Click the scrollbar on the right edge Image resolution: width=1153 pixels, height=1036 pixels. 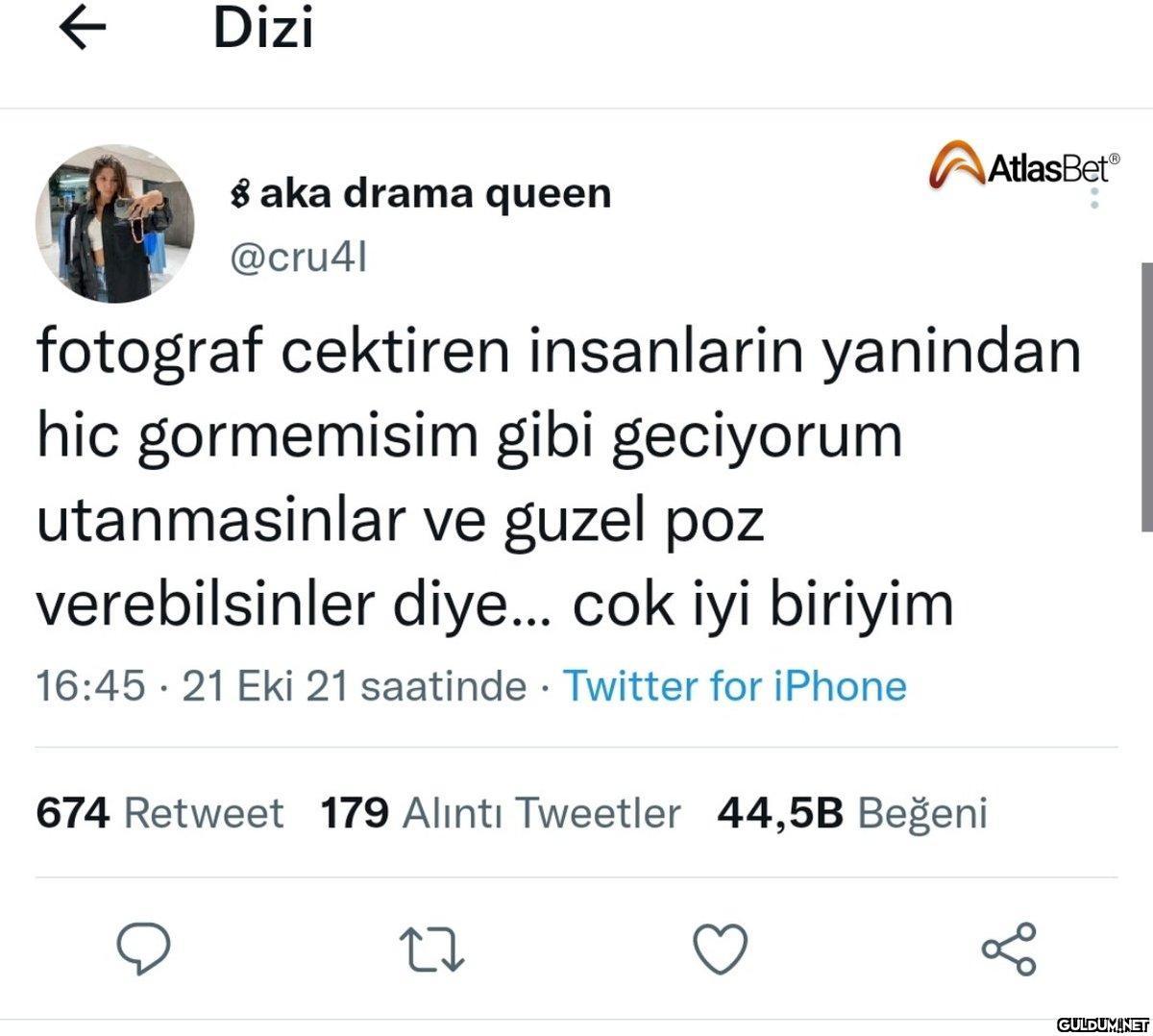[1146, 396]
